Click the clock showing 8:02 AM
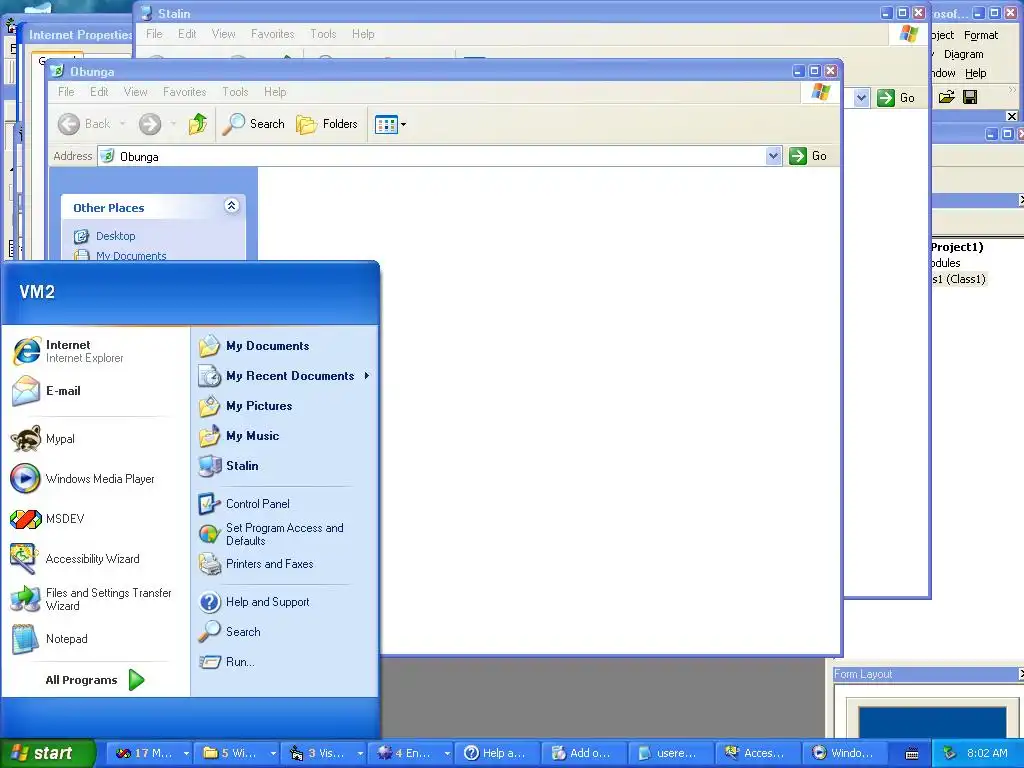The image size is (1024, 768). pyautogui.click(x=987, y=753)
